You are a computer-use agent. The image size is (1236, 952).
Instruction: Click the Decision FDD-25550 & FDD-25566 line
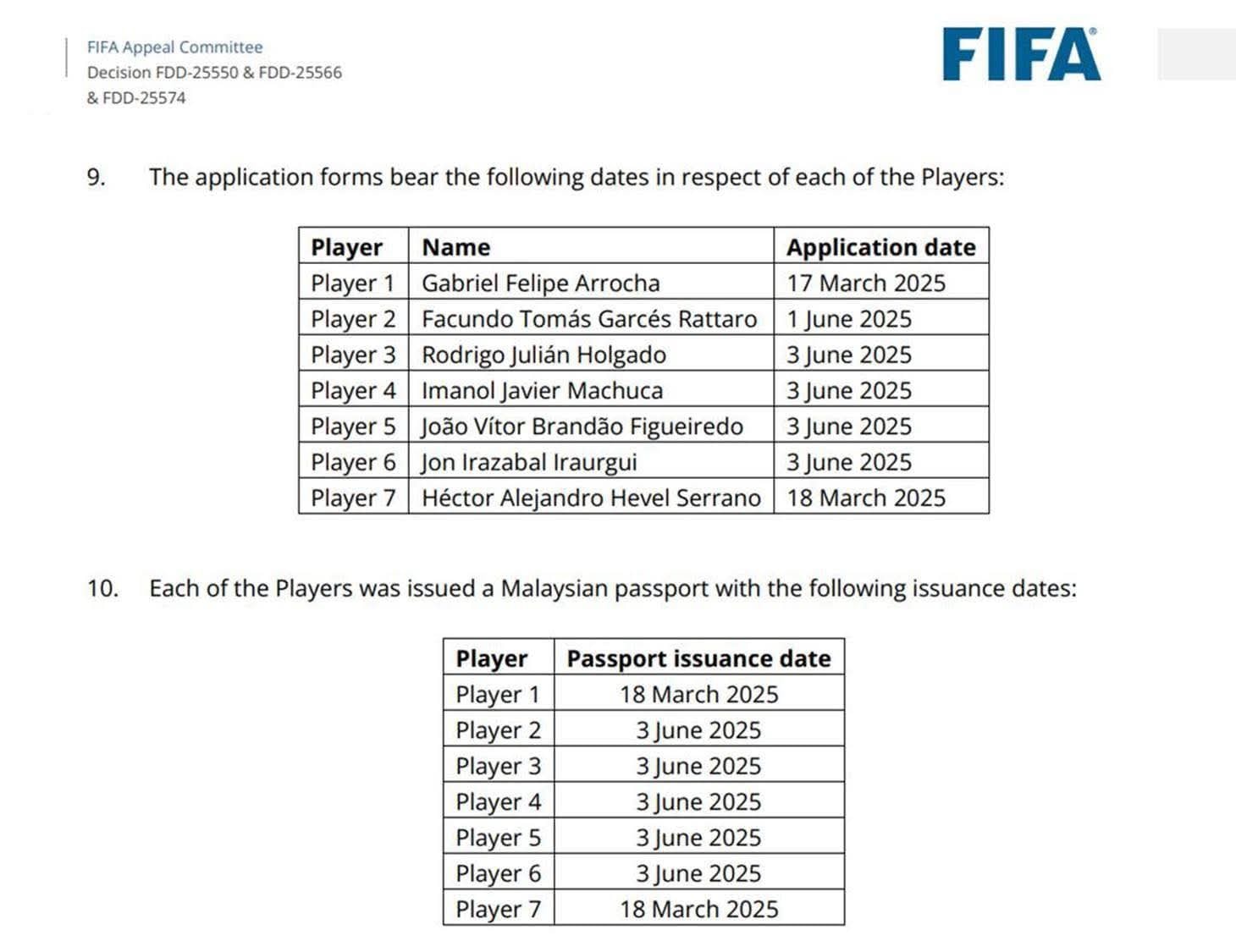click(214, 73)
